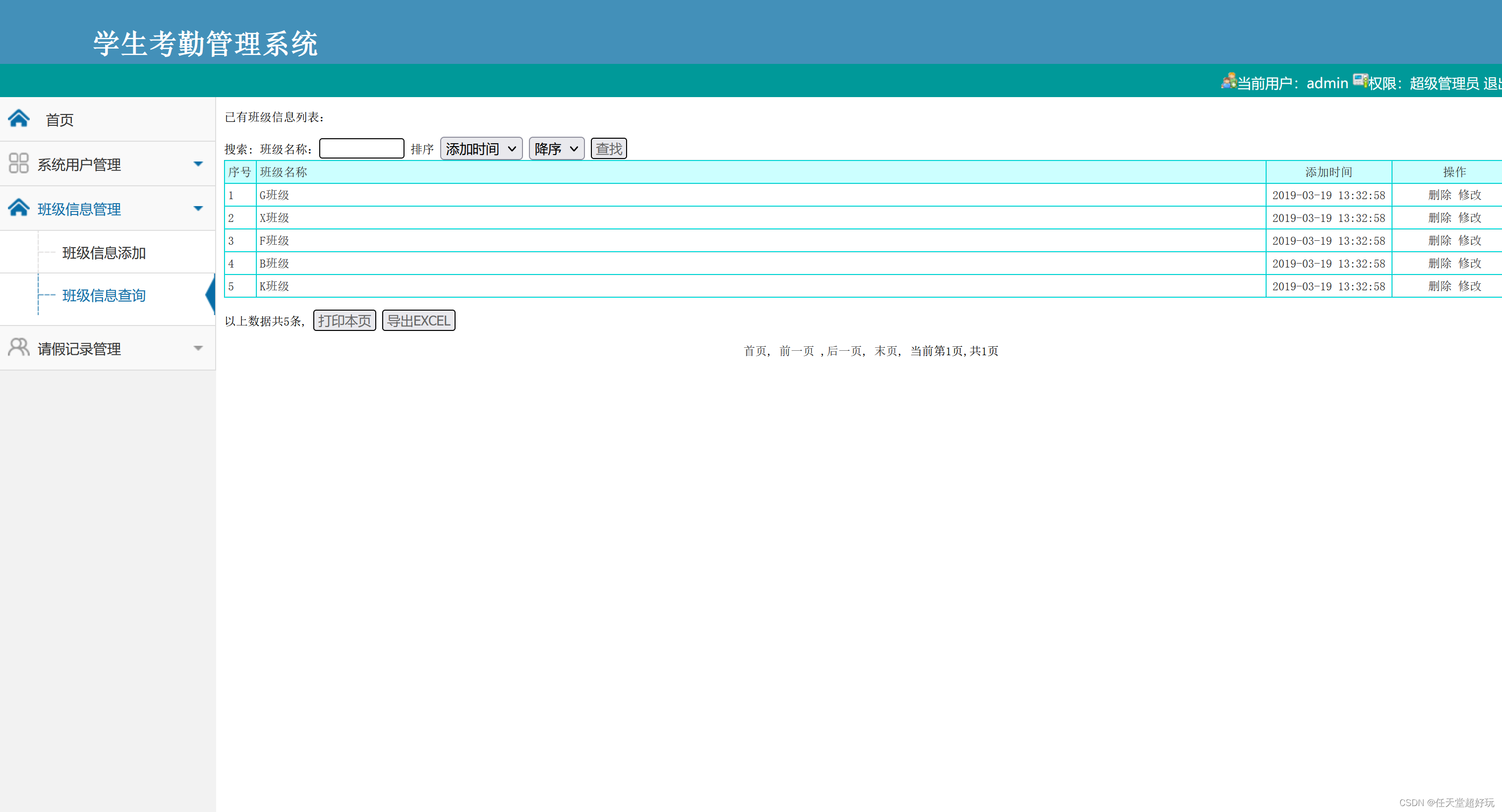The height and width of the screenshot is (812, 1502).
Task: Click the K班级 name cell
Action: [x=761, y=286]
